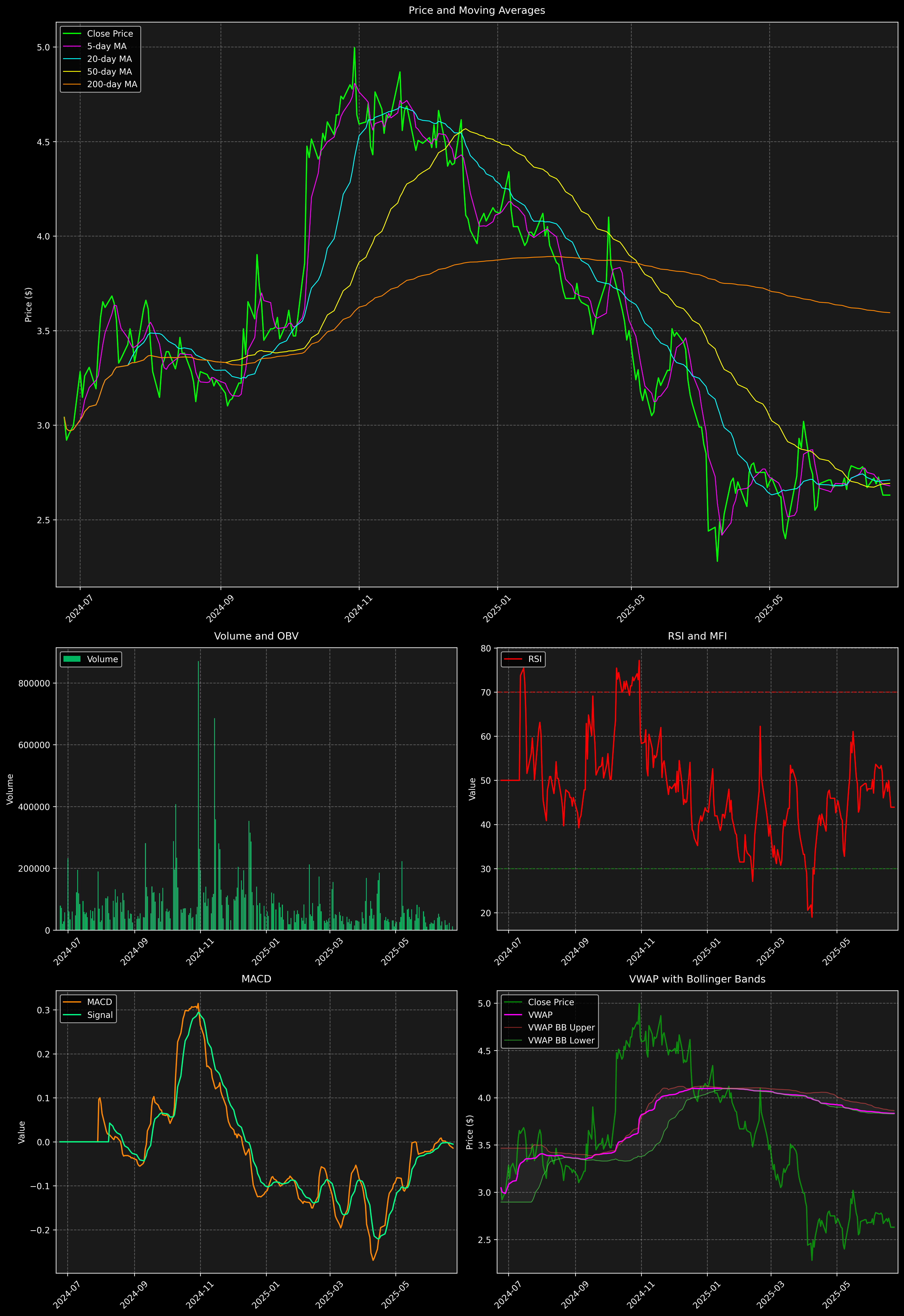The image size is (904, 1316).
Task: Click the "Volume and OBV" chart title
Action: click(256, 636)
